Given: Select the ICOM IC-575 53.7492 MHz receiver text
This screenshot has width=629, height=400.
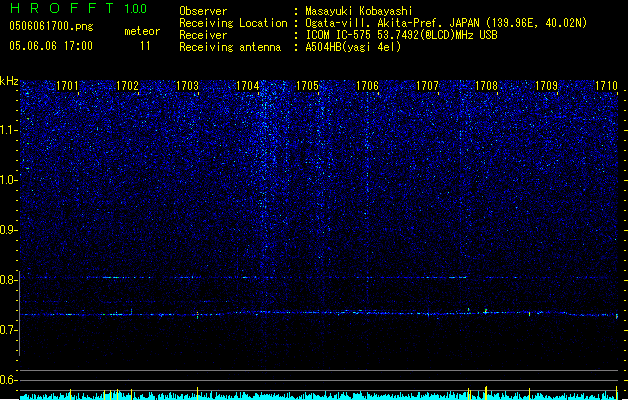Looking at the screenshot, I should pos(401,35).
